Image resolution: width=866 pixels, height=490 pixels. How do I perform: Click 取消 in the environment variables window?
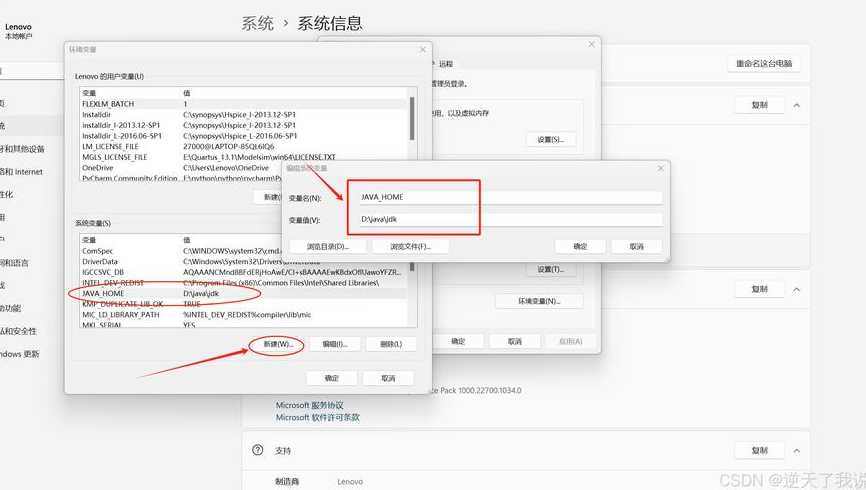(388, 378)
